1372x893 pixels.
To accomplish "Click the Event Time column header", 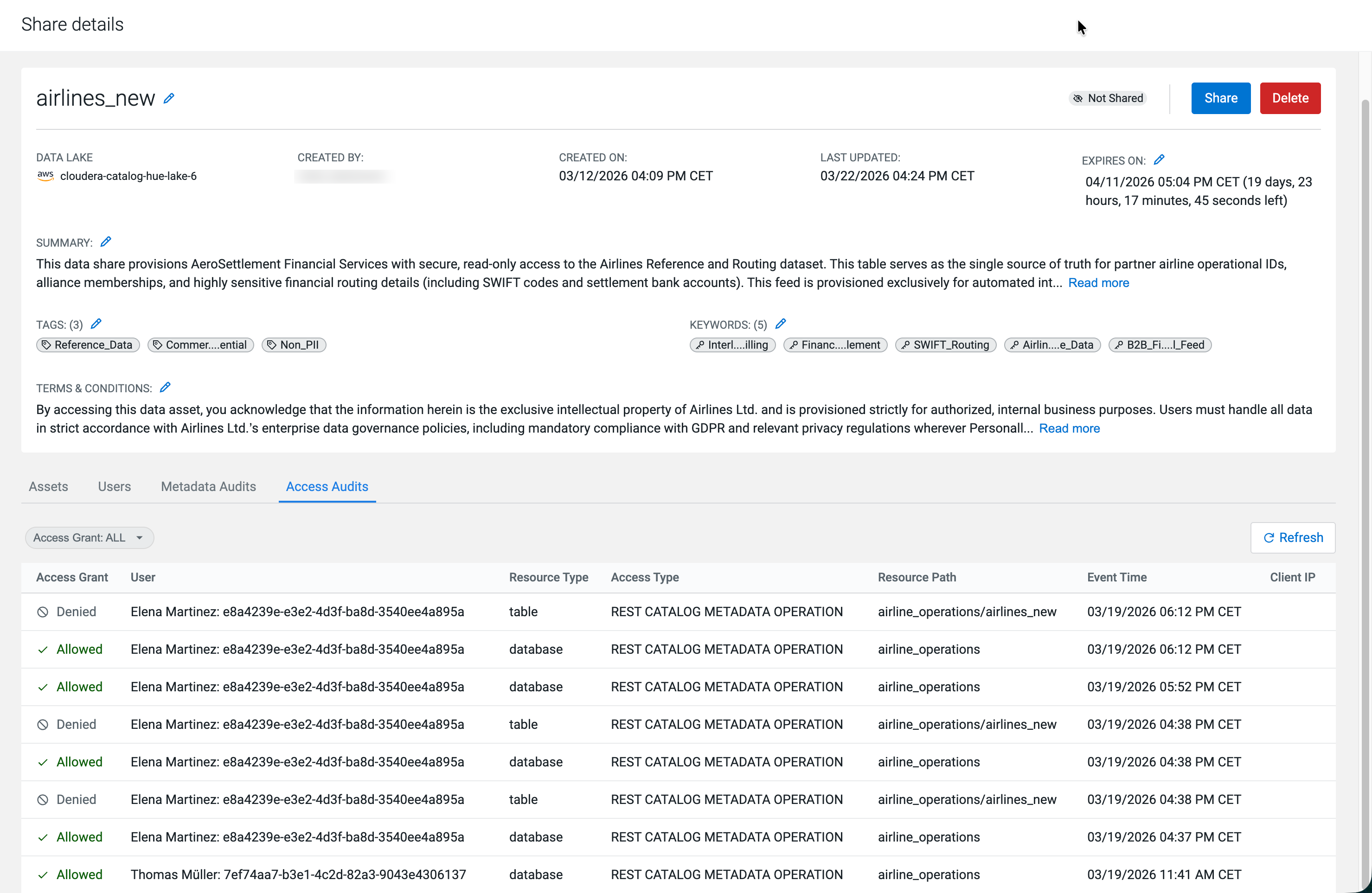I will (x=1116, y=577).
